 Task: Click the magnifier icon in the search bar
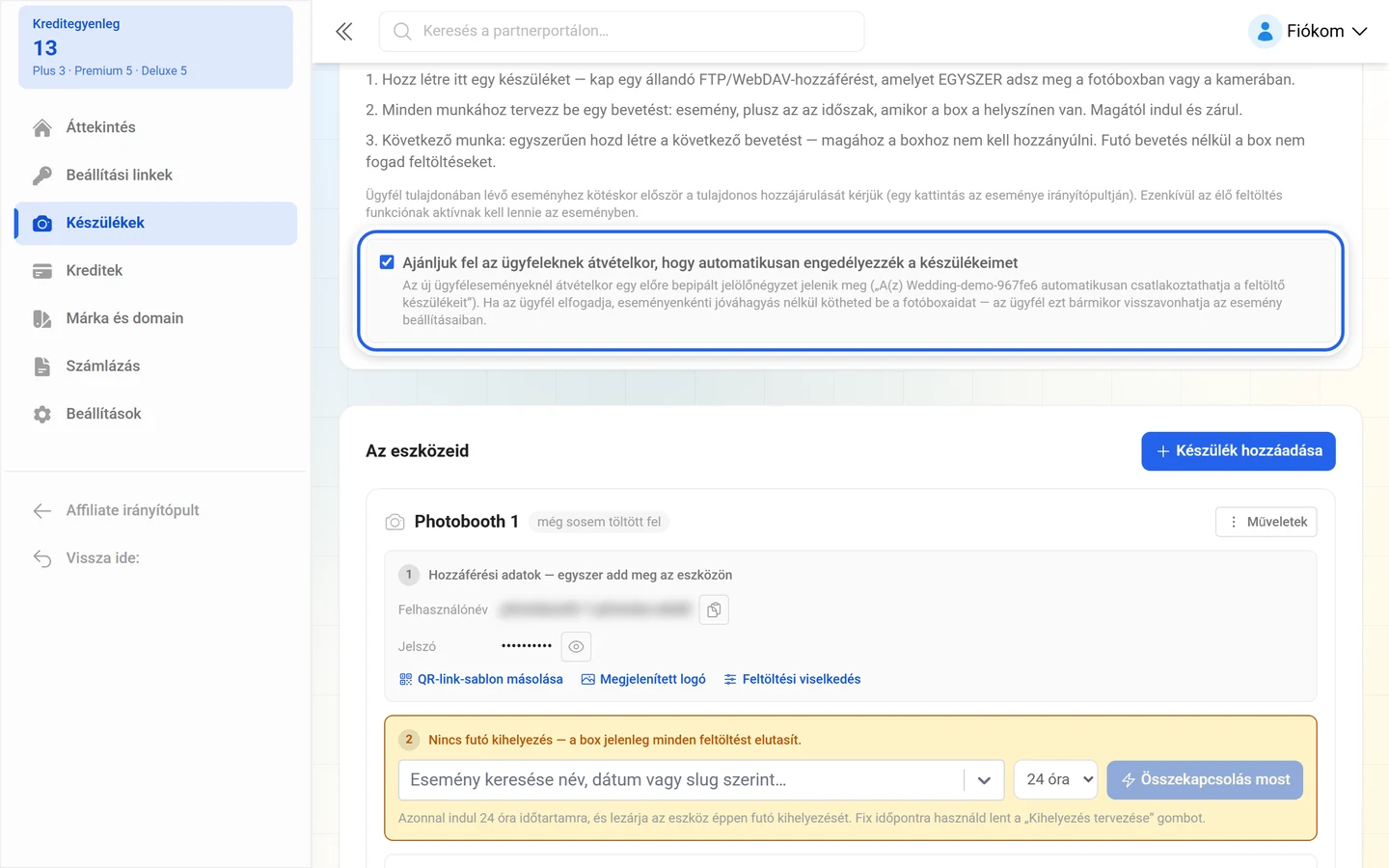(x=402, y=32)
